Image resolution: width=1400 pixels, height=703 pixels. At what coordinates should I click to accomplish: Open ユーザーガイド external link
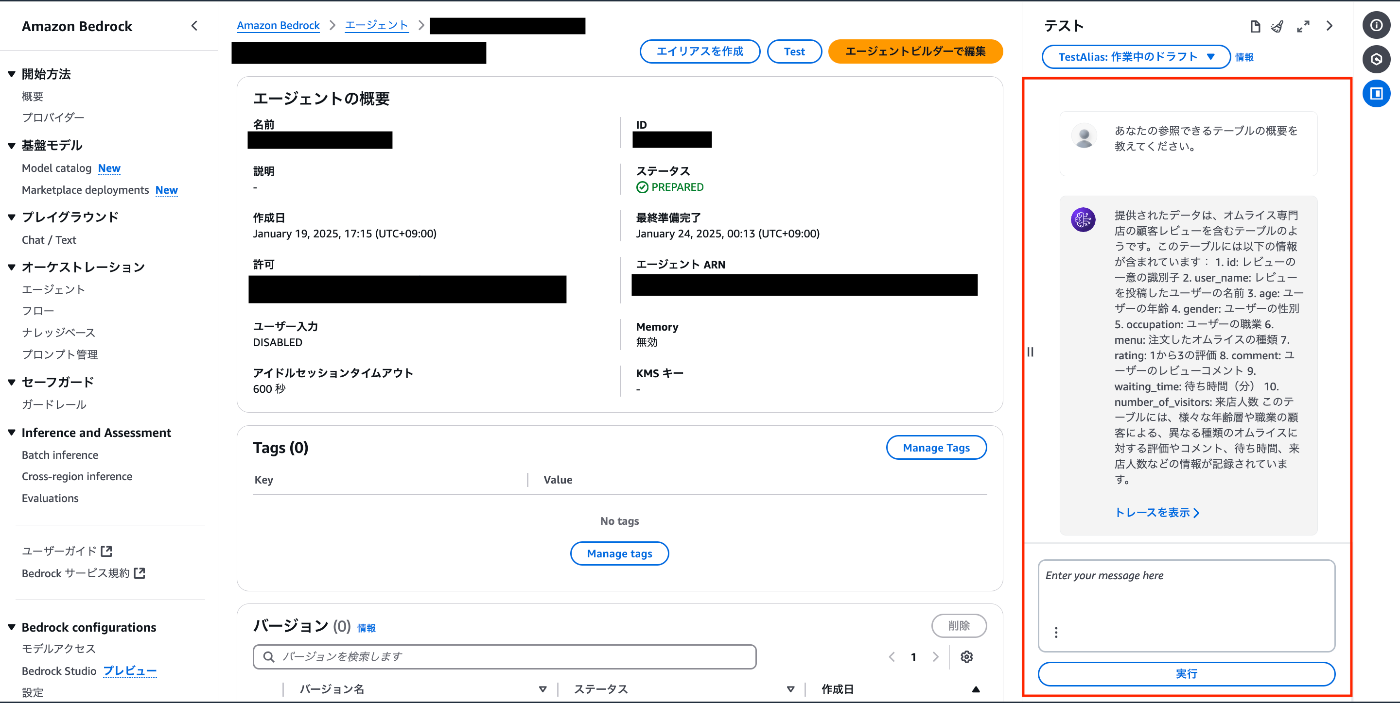click(67, 551)
